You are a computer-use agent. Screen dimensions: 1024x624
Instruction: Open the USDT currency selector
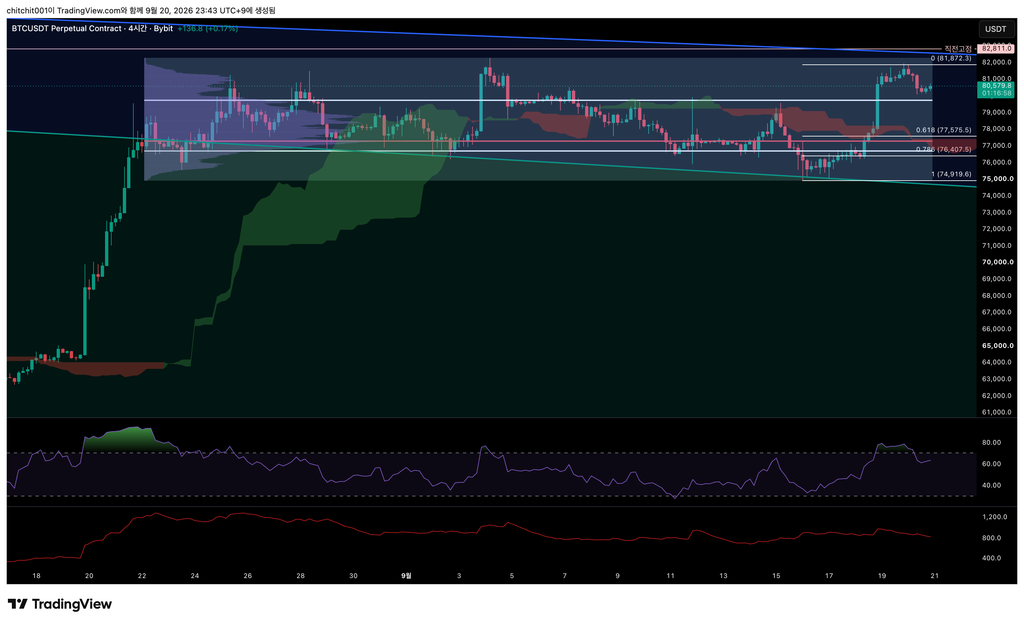[x=995, y=29]
